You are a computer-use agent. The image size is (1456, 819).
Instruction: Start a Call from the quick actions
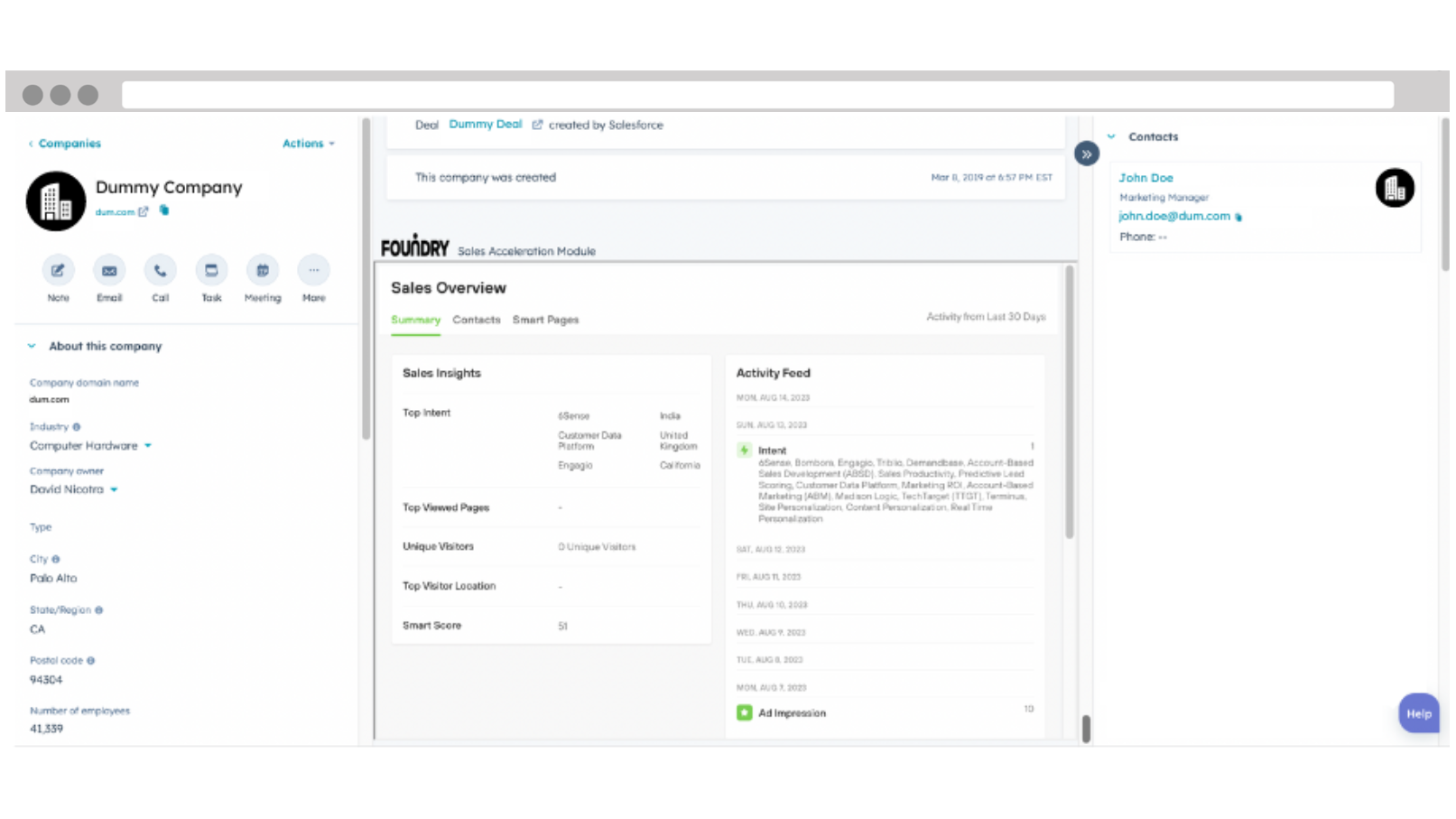(x=160, y=269)
